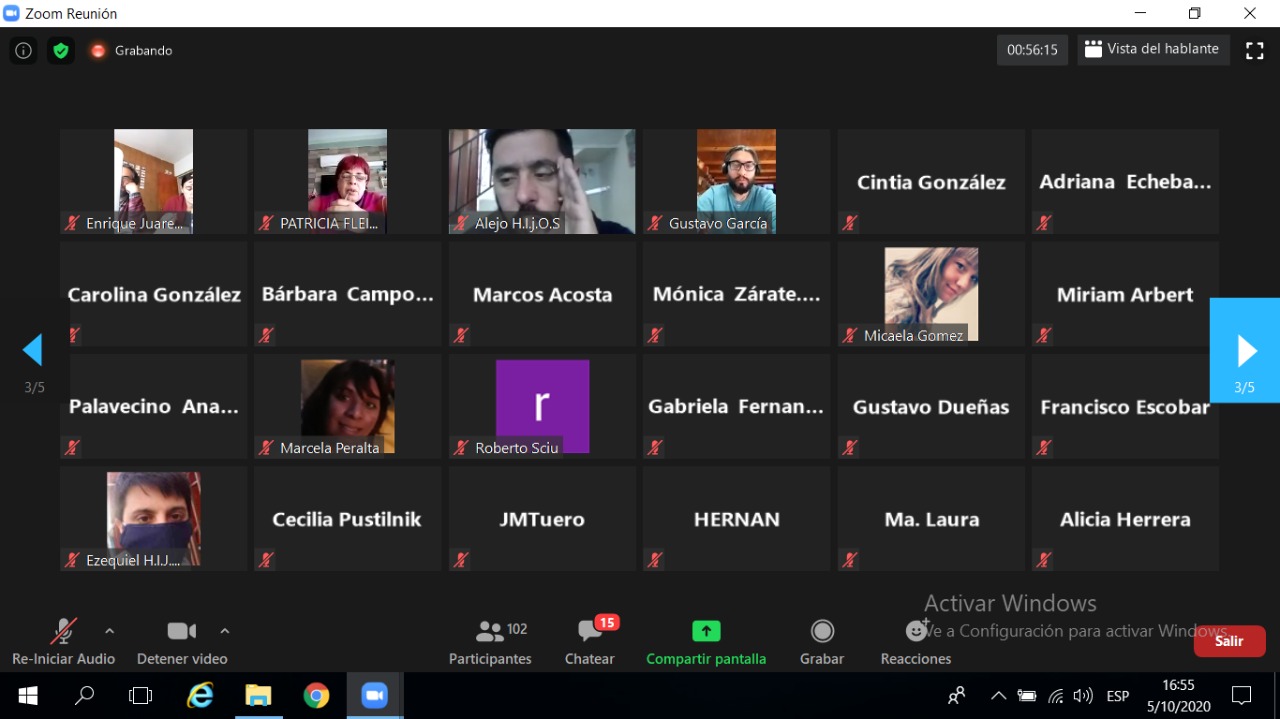Select Gustavo García video thumbnail
Image resolution: width=1280 pixels, height=719 pixels.
736,181
